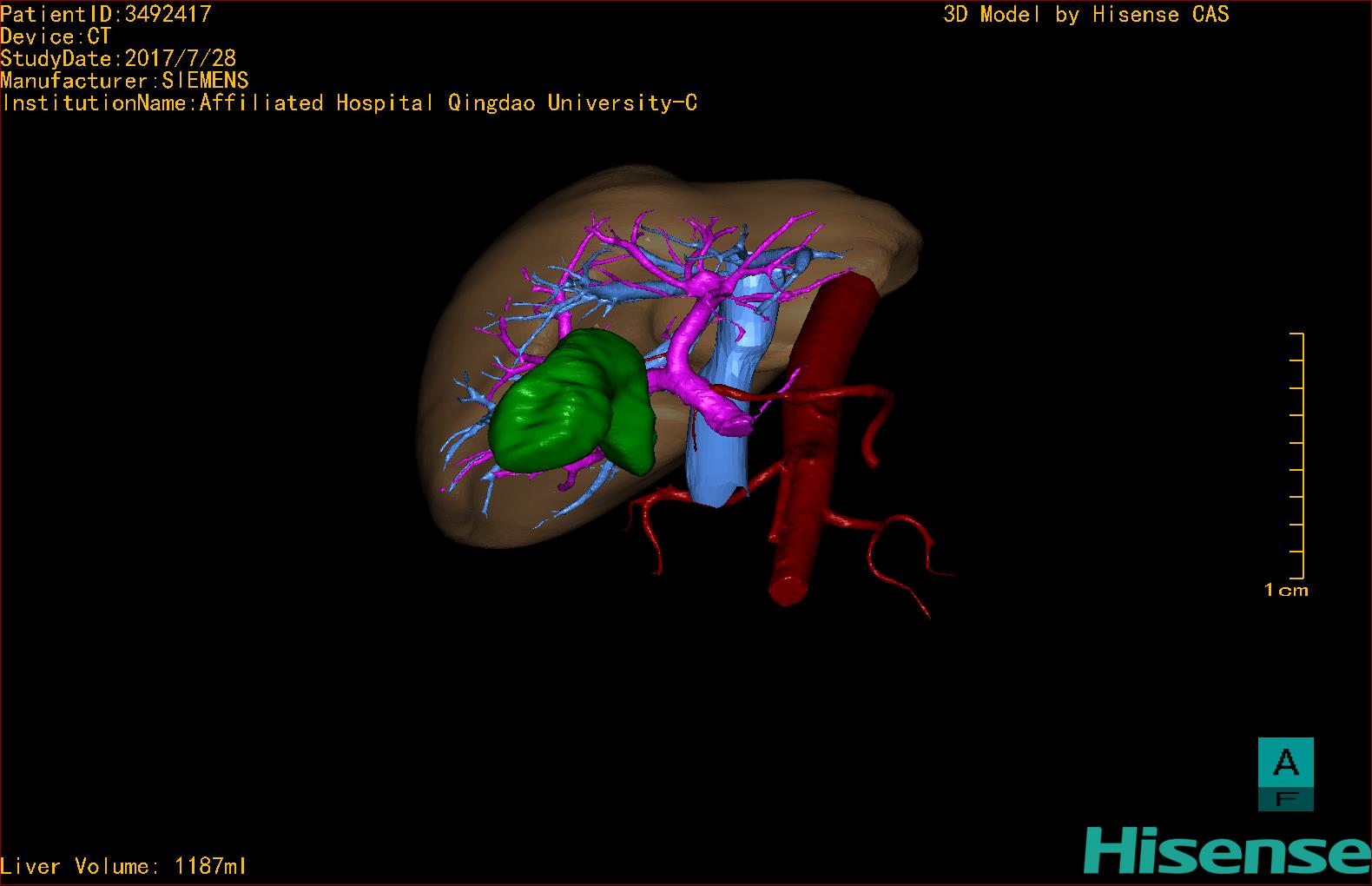The image size is (1372, 886).
Task: Click the '3D Model by Hisense CAS' caption
Action: pos(1086,15)
